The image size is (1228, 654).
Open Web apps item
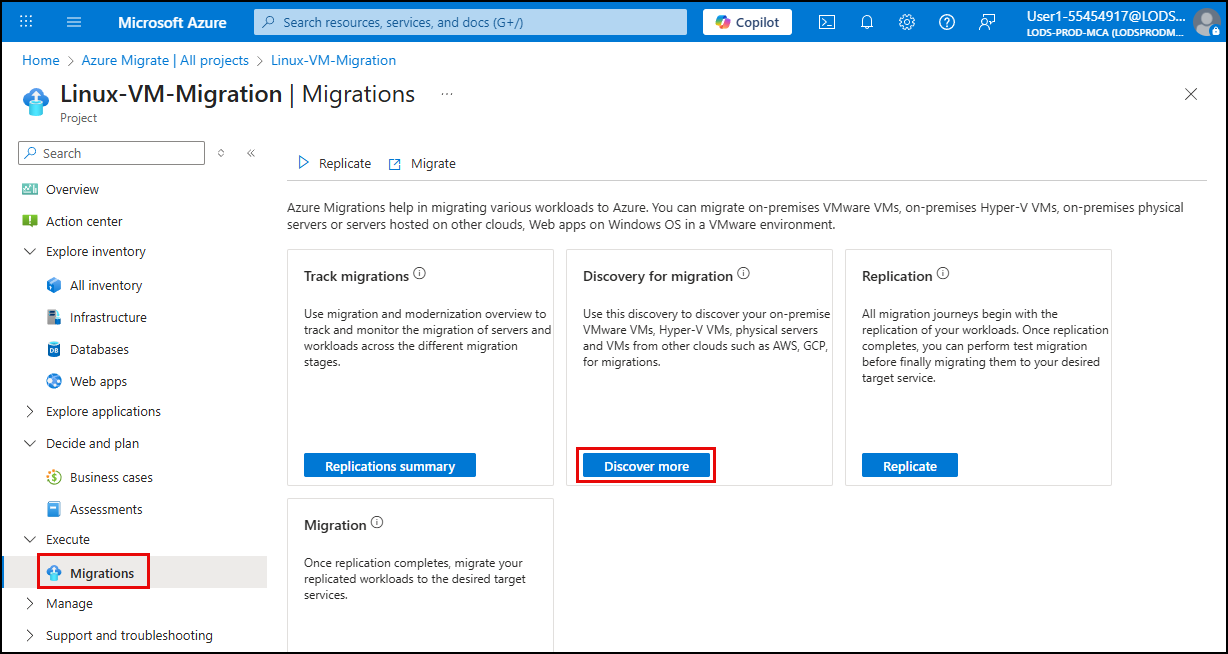[x=98, y=381]
